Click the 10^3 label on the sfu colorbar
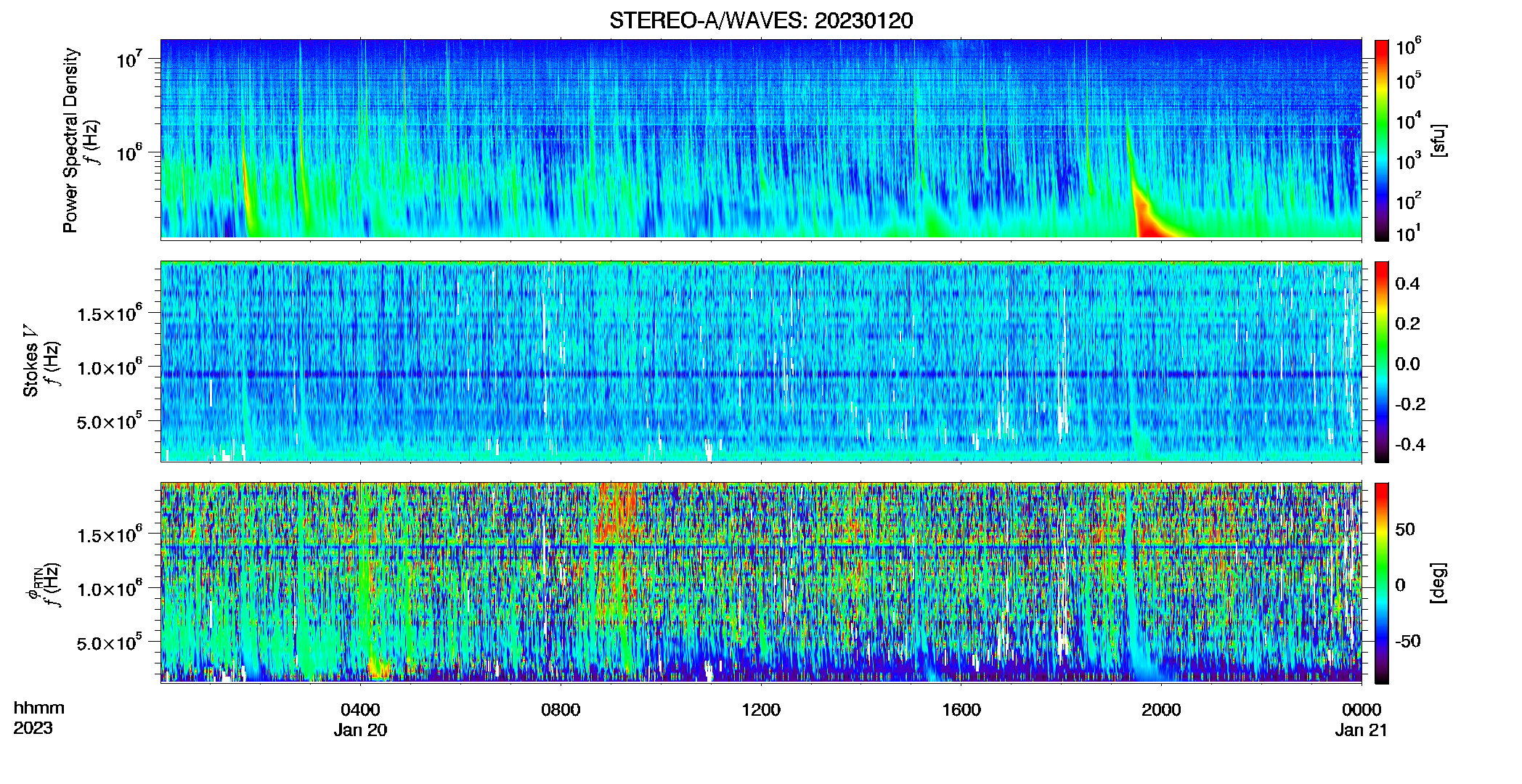This screenshot has height=784, width=1522. 1408,161
